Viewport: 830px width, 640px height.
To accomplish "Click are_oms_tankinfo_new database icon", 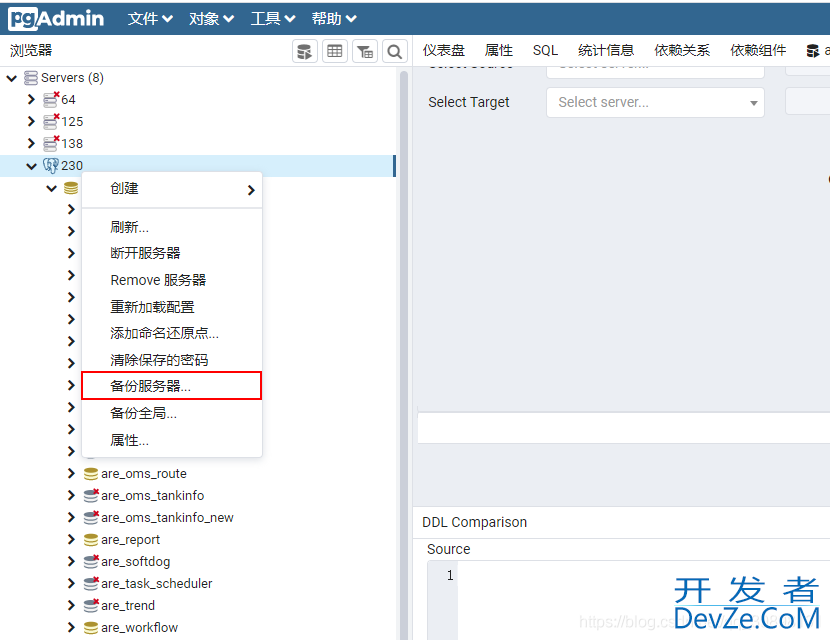I will coord(91,518).
